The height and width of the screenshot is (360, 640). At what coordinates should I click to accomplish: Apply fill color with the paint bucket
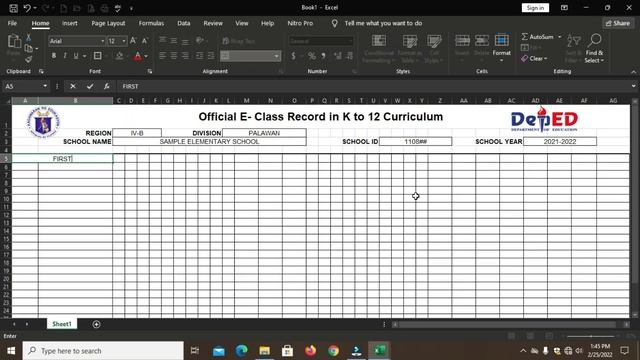pos(119,56)
